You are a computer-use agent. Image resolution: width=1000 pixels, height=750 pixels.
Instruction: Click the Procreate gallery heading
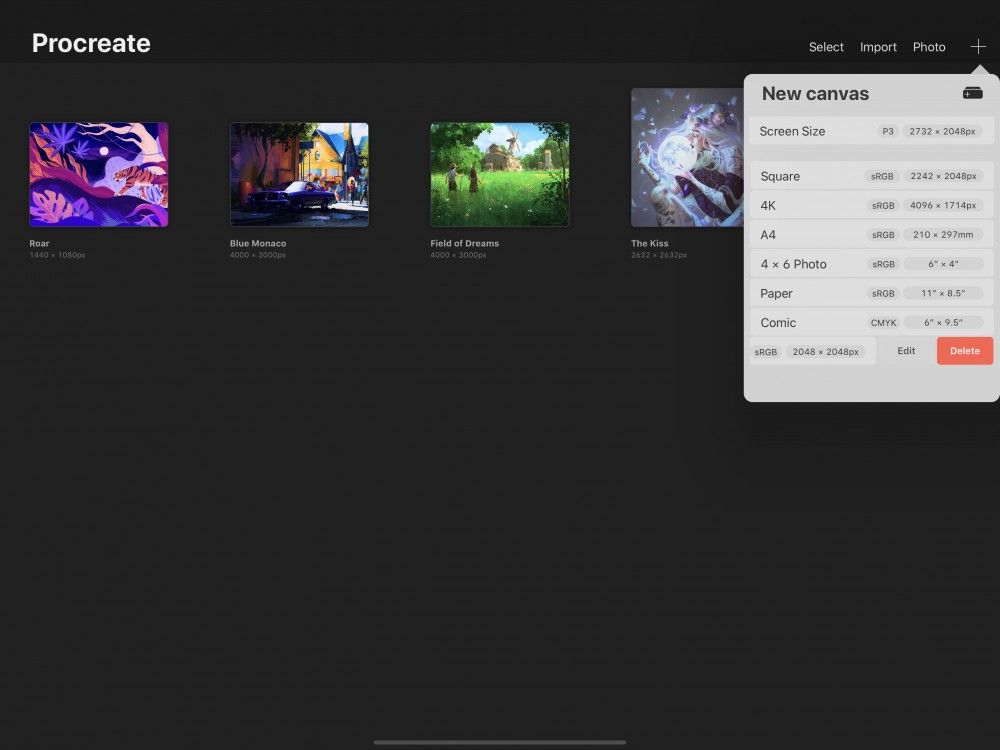click(x=91, y=43)
